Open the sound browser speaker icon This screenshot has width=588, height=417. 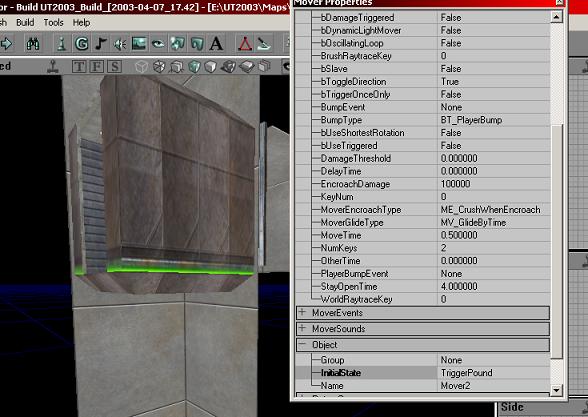120,44
